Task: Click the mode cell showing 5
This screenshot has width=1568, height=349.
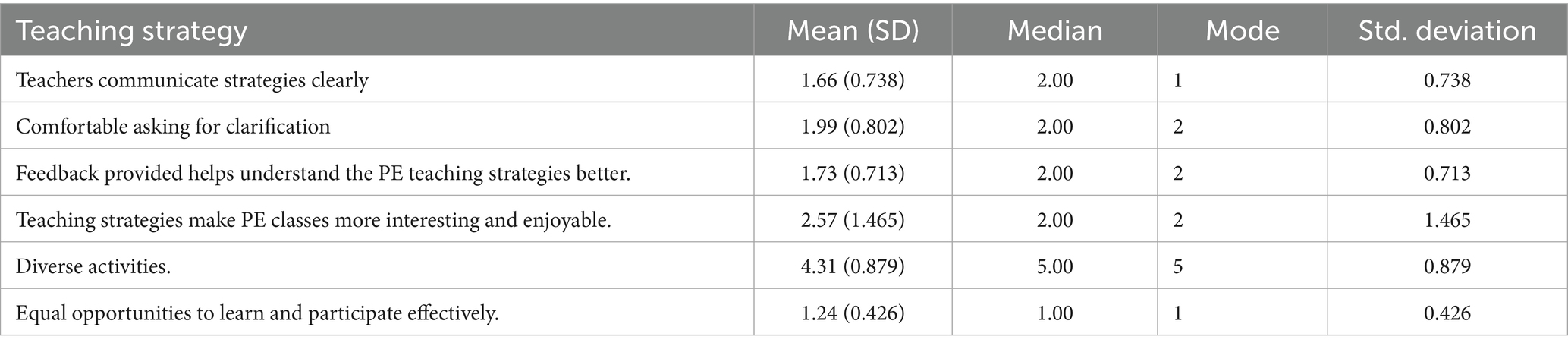Action: [1177, 266]
